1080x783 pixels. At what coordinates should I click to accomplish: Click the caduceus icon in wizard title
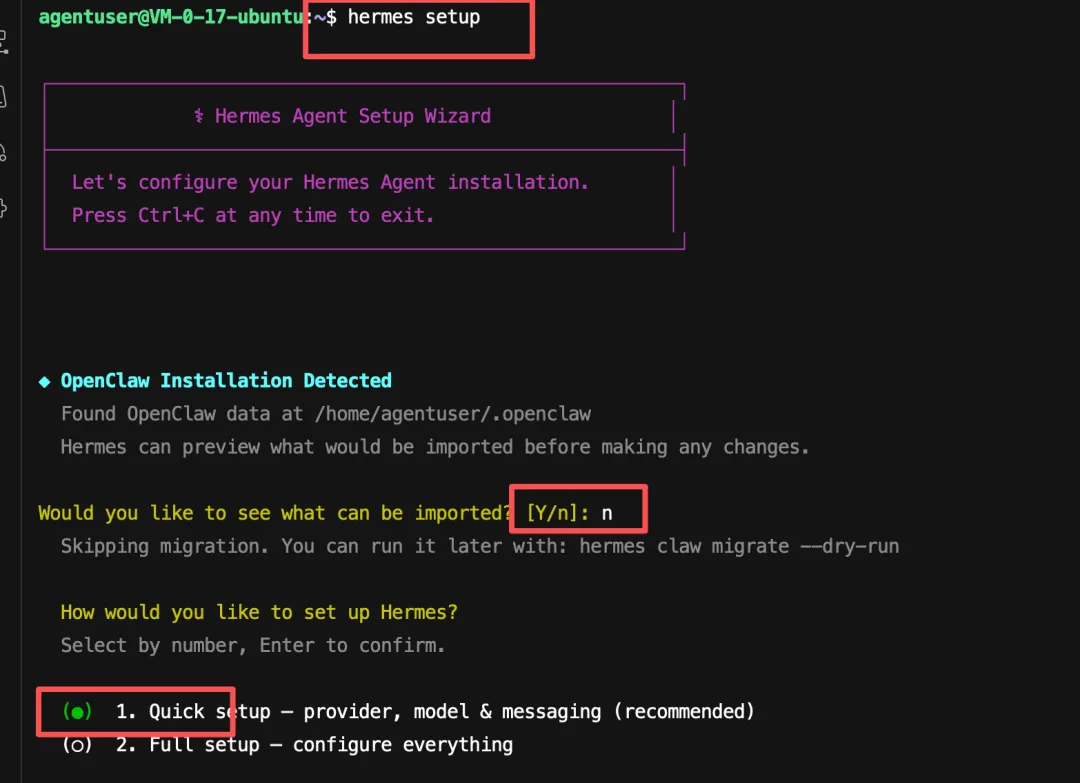(x=198, y=116)
